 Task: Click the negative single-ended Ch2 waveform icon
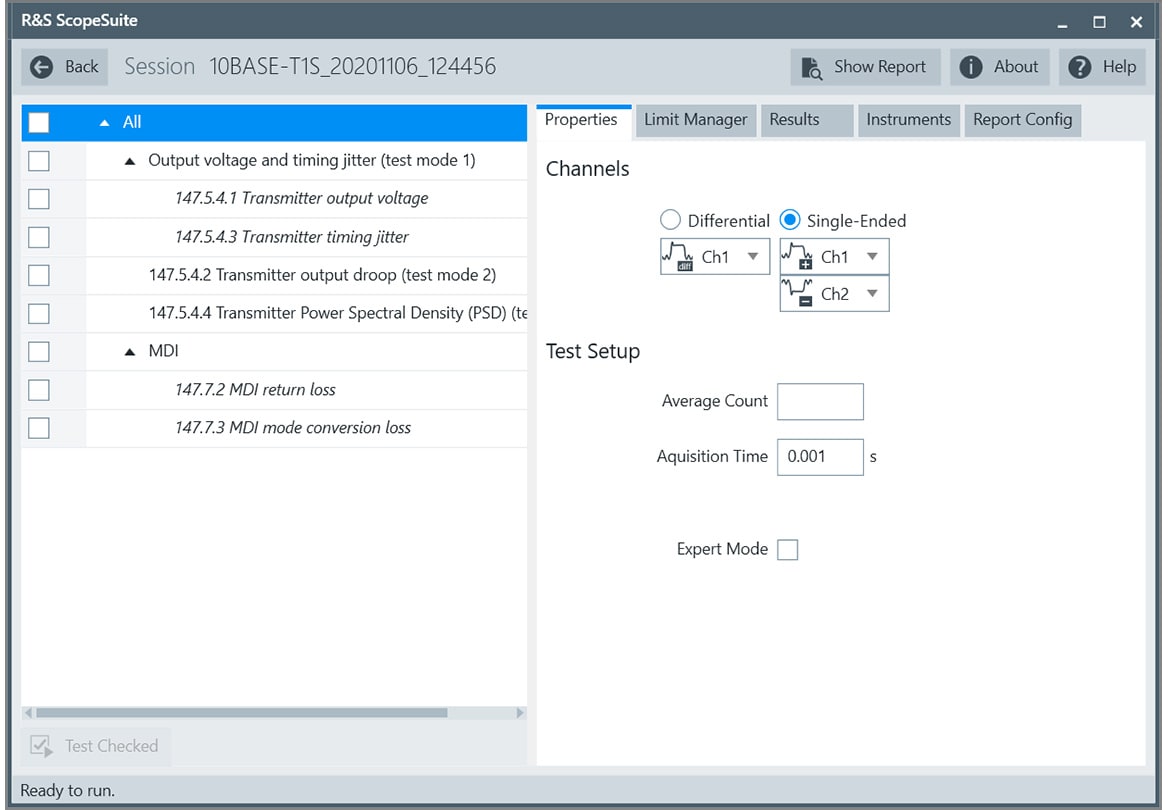click(x=797, y=293)
